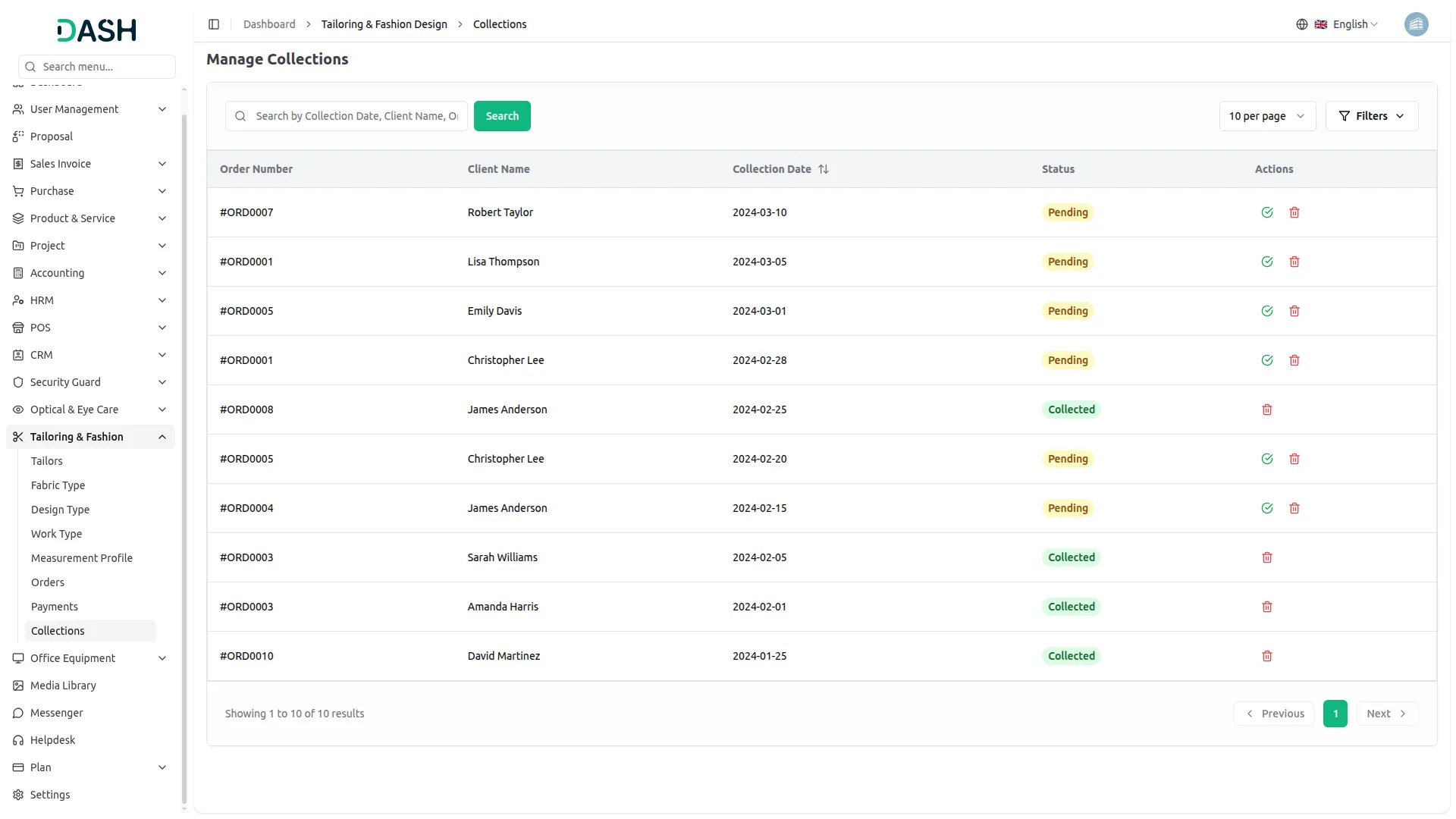This screenshot has height=819, width=1456.
Task: Open Messenger from the sidebar
Action: (89, 713)
